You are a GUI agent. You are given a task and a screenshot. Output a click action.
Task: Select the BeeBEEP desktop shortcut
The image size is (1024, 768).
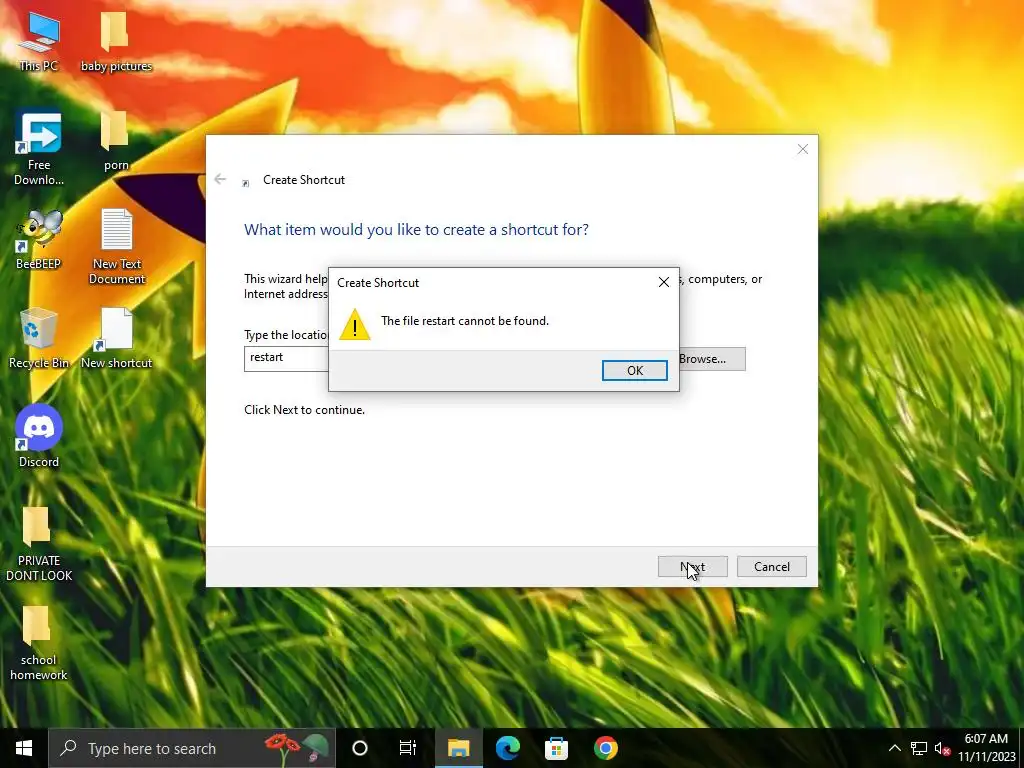coord(39,240)
